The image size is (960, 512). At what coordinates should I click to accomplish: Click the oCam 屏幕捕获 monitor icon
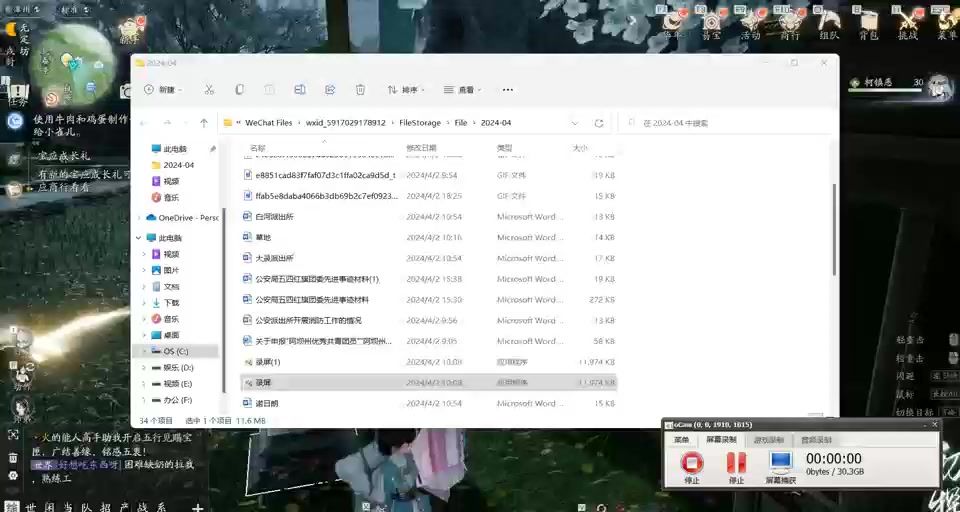[781, 462]
